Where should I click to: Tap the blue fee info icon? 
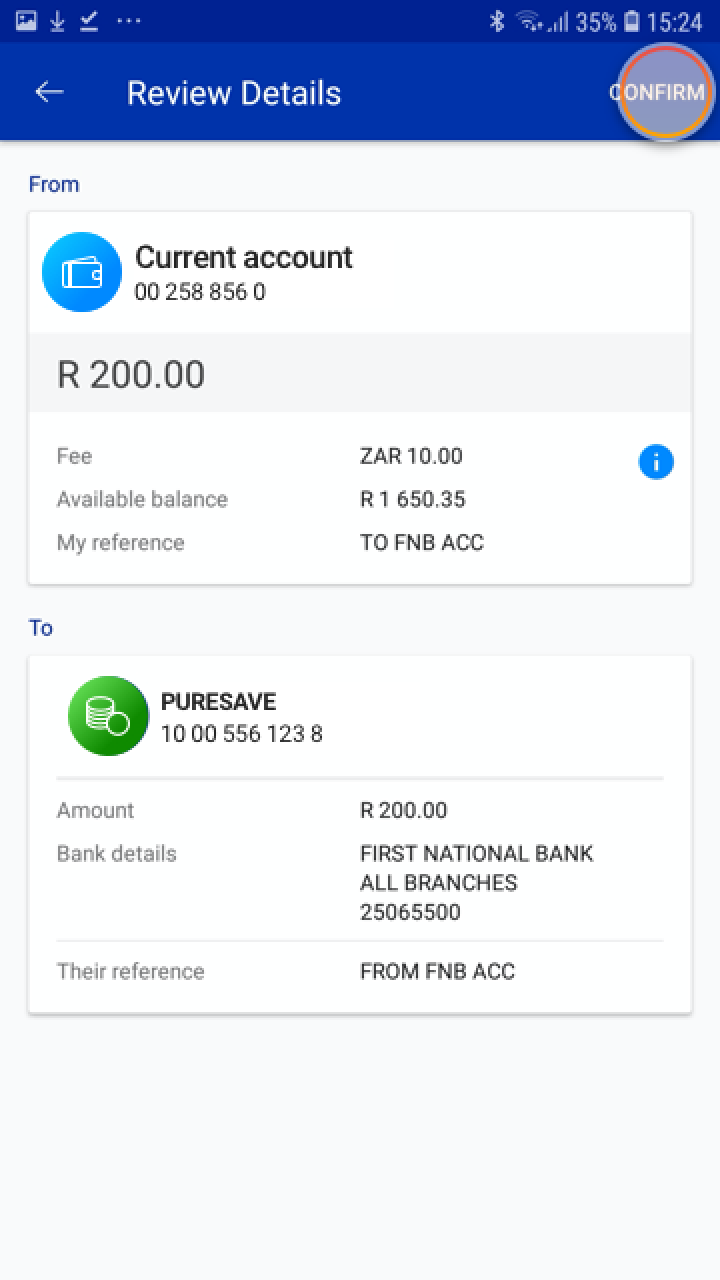[x=656, y=462]
